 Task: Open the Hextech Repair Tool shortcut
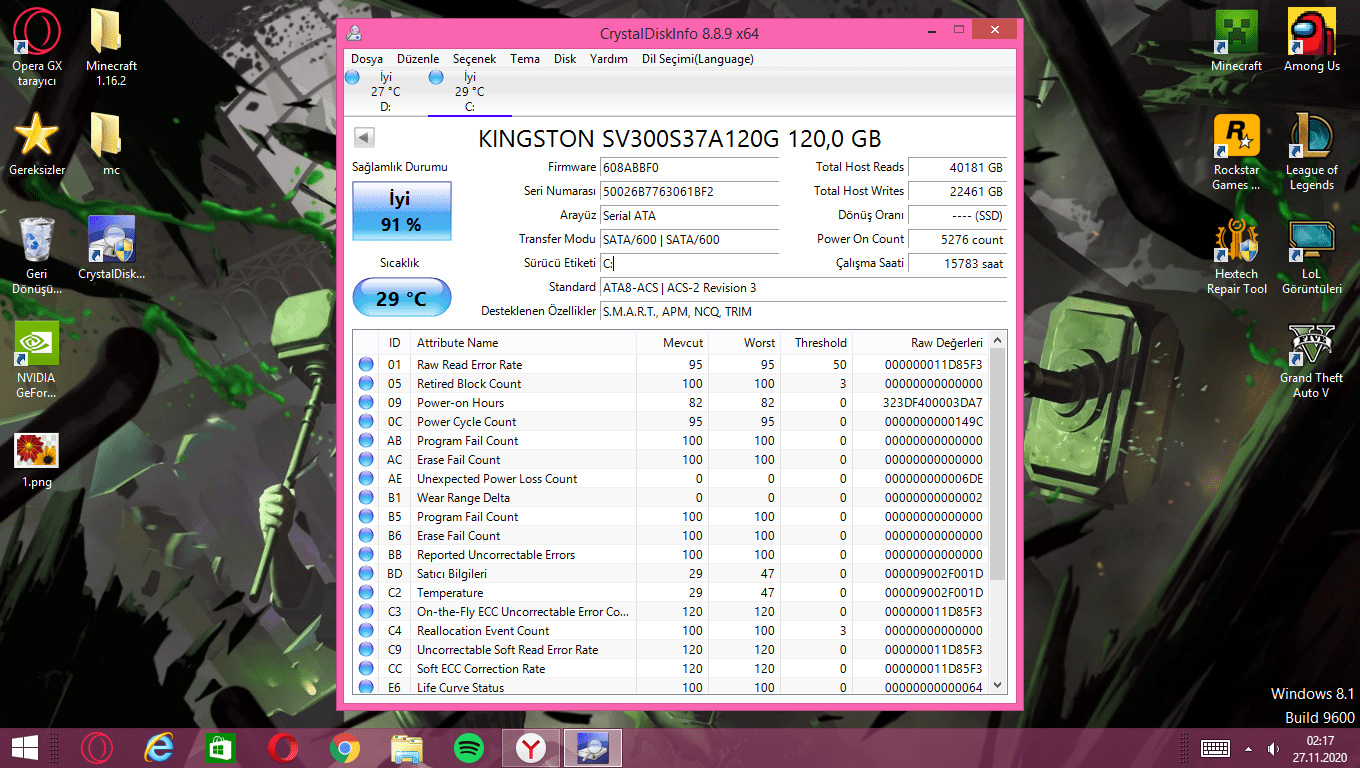(x=1237, y=255)
